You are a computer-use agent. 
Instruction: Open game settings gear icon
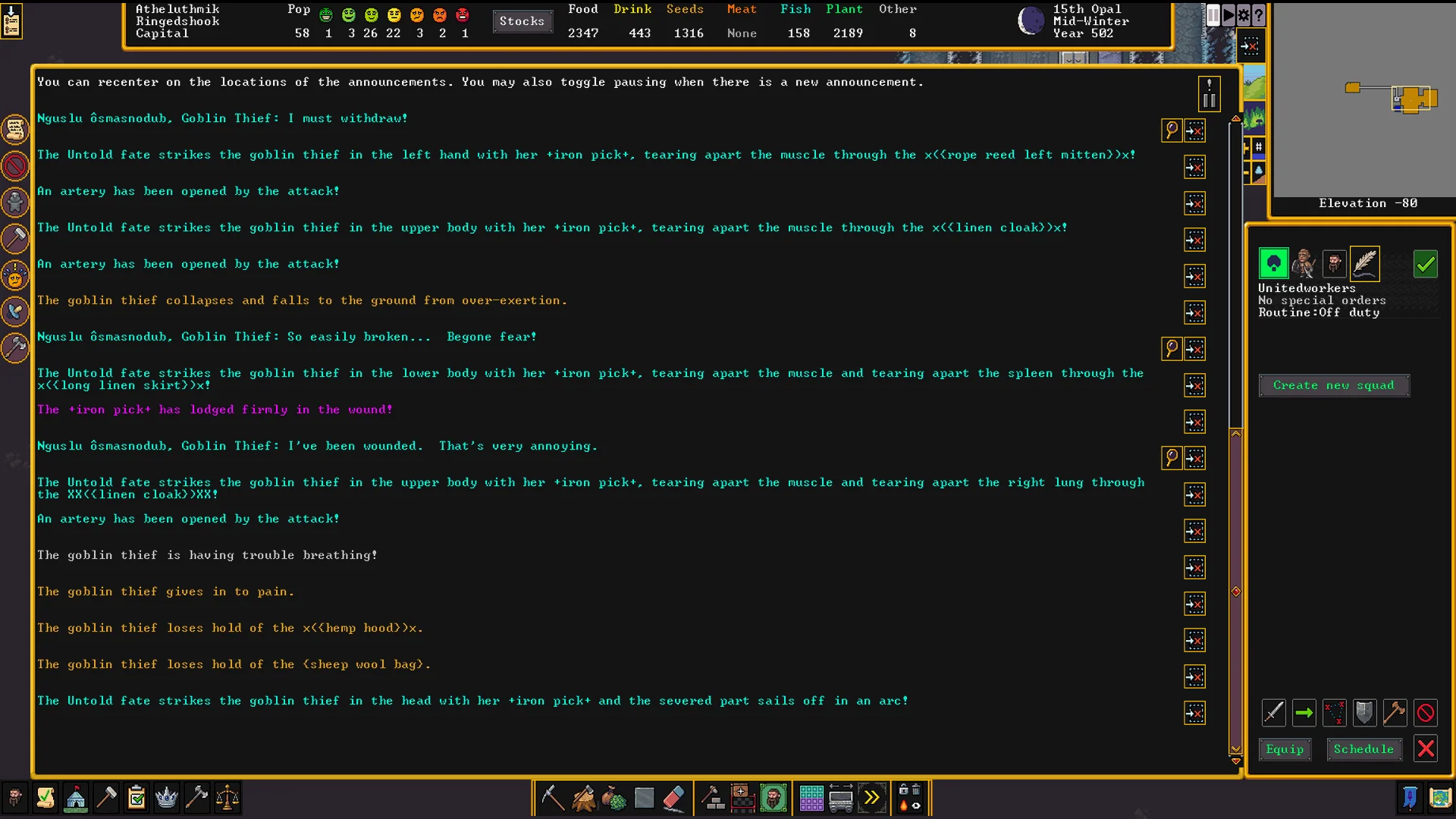[x=1244, y=15]
